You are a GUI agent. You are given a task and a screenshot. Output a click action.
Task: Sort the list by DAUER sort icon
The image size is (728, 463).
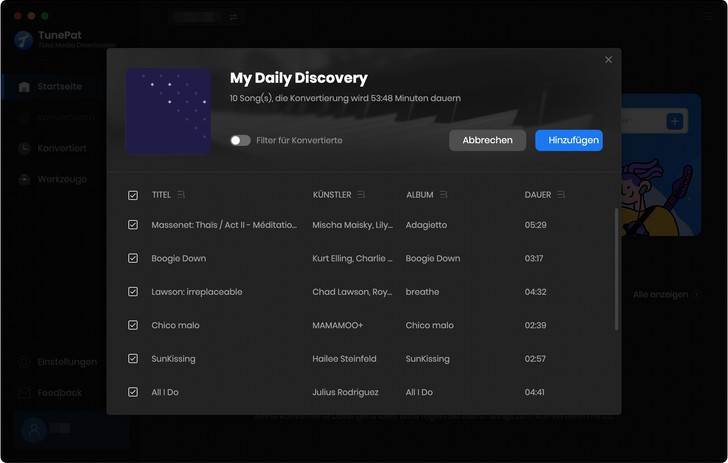tap(561, 195)
